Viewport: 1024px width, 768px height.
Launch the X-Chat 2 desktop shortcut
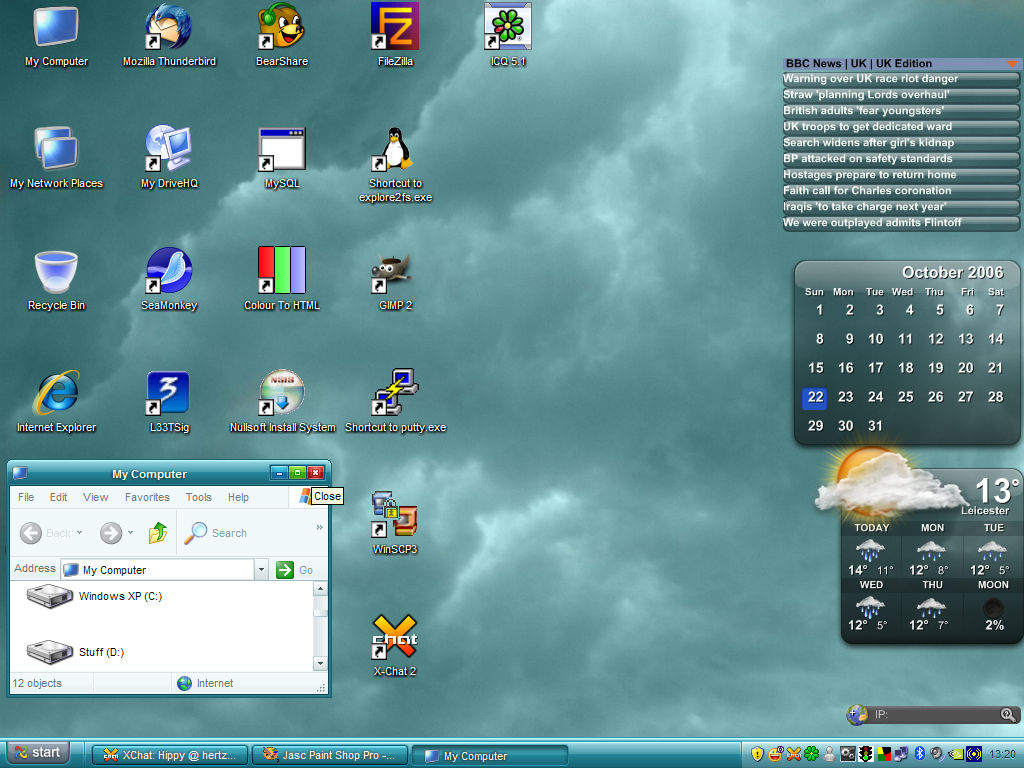click(394, 645)
